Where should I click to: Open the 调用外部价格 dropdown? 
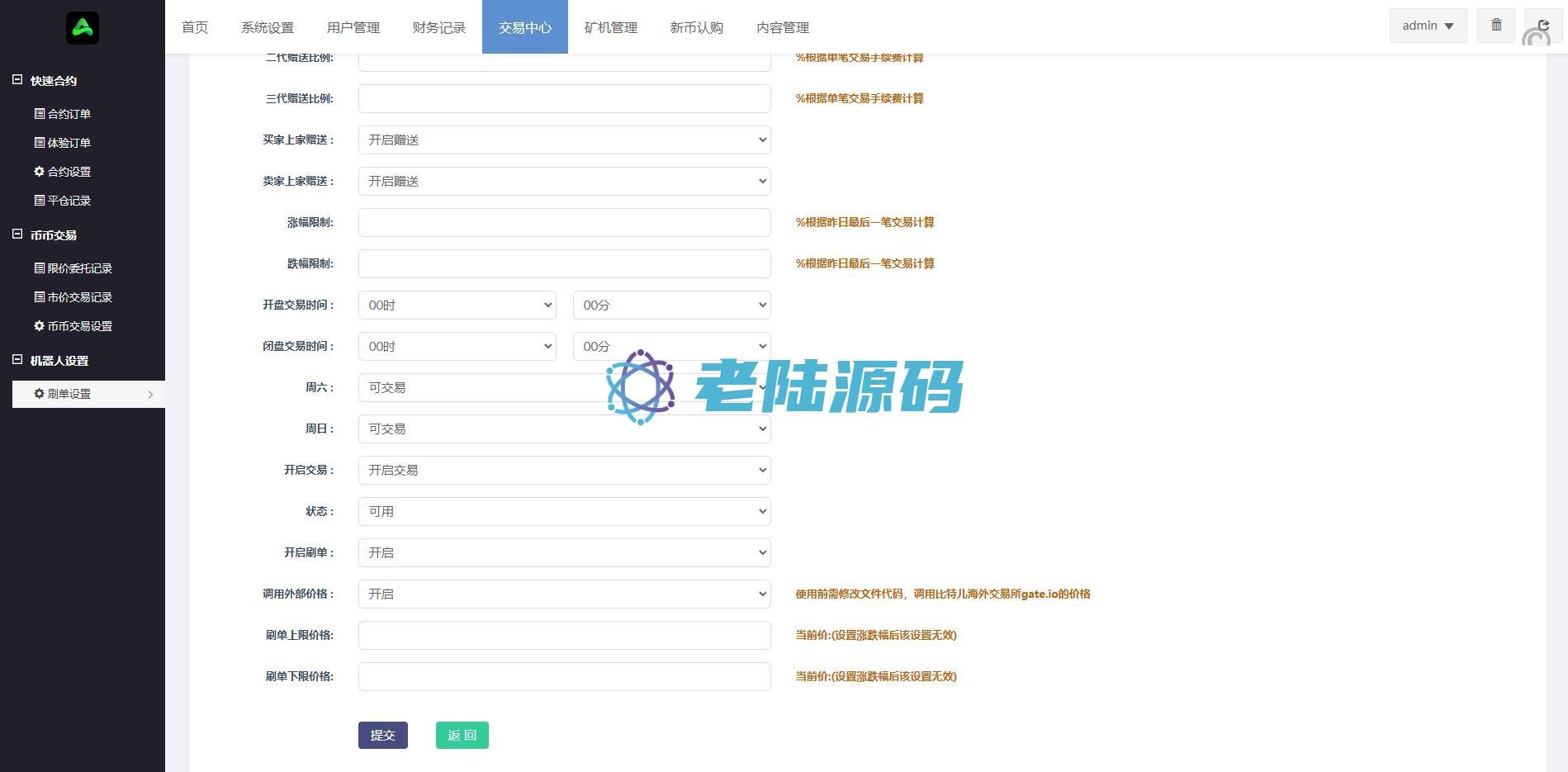(x=564, y=594)
